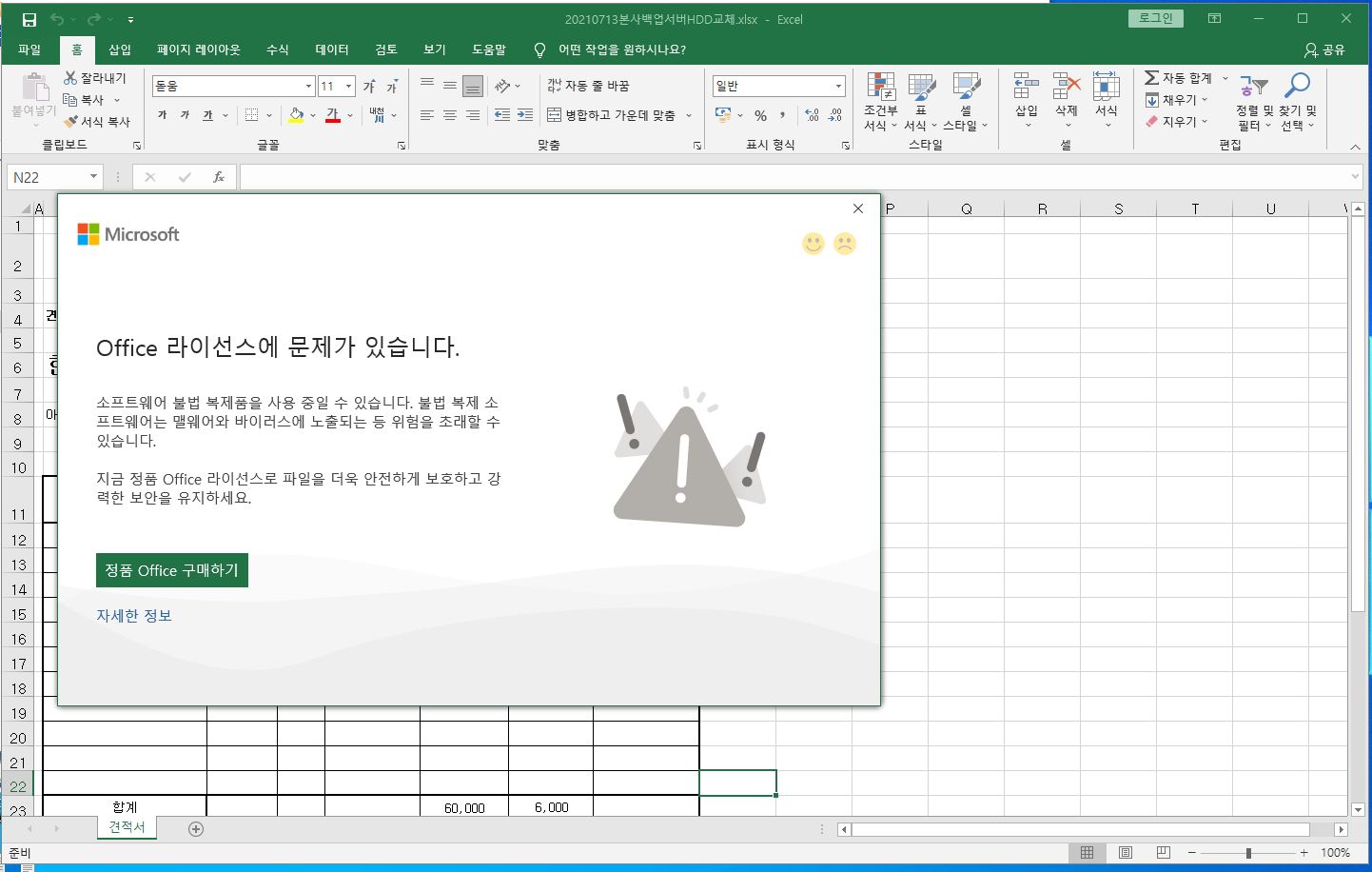Toggle bold formatting (first 가 button)
The height and width of the screenshot is (872, 1372).
tap(162, 115)
